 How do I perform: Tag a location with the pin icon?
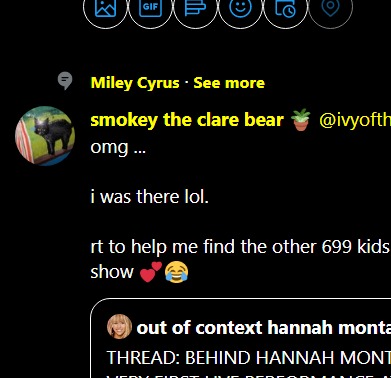(x=331, y=7)
